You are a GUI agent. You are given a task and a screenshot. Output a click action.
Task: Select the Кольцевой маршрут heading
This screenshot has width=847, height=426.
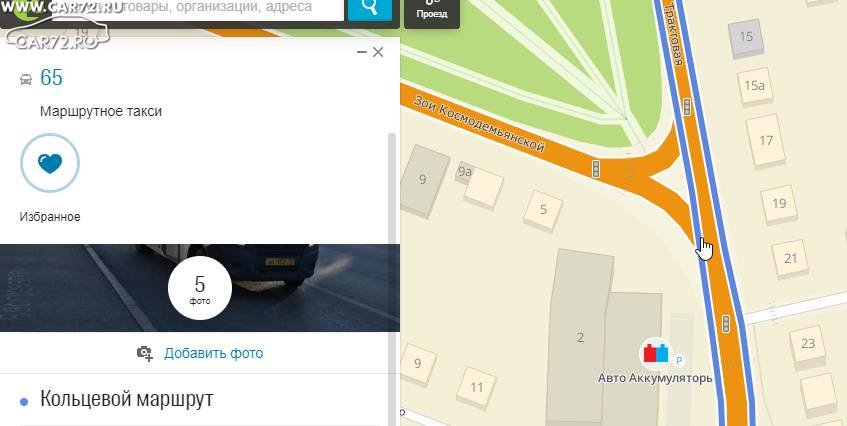pyautogui.click(x=126, y=399)
